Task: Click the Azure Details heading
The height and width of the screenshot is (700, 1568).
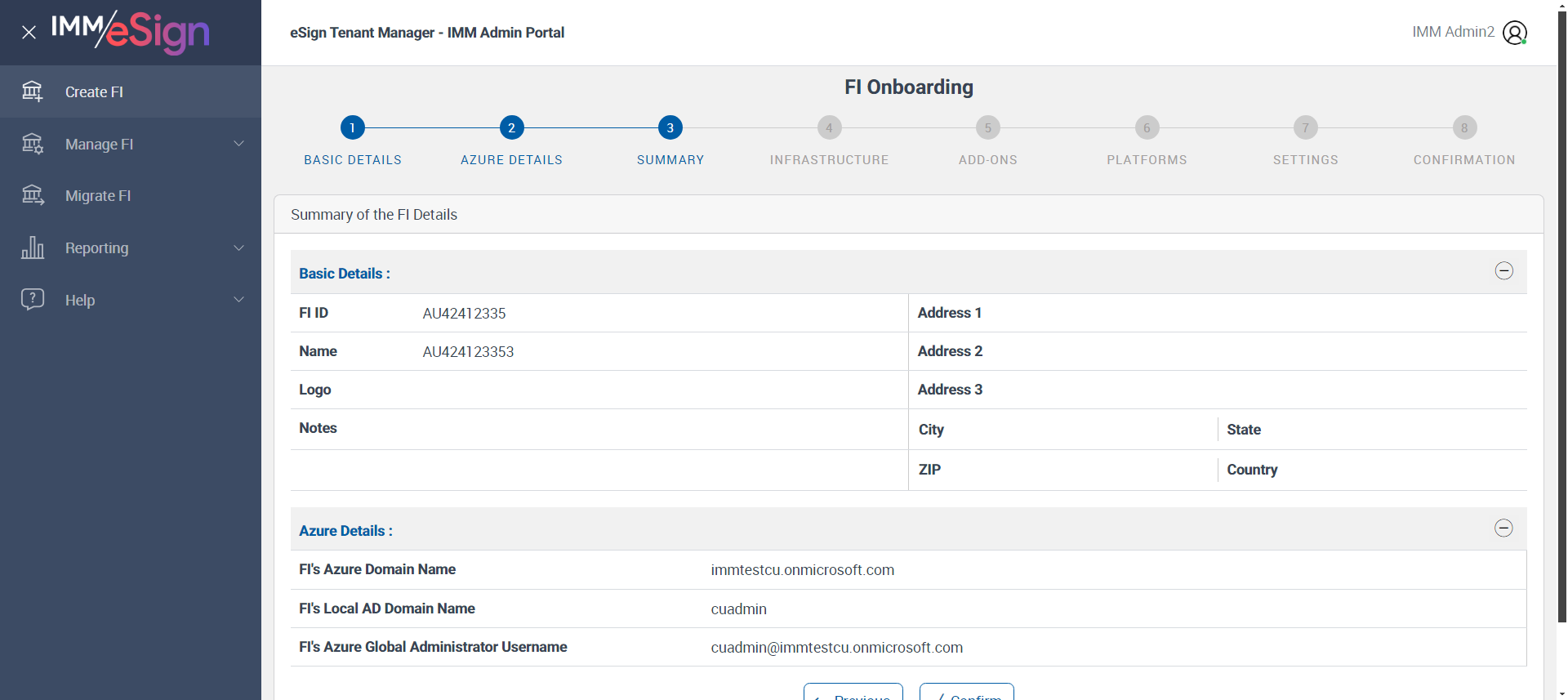Action: coord(345,531)
